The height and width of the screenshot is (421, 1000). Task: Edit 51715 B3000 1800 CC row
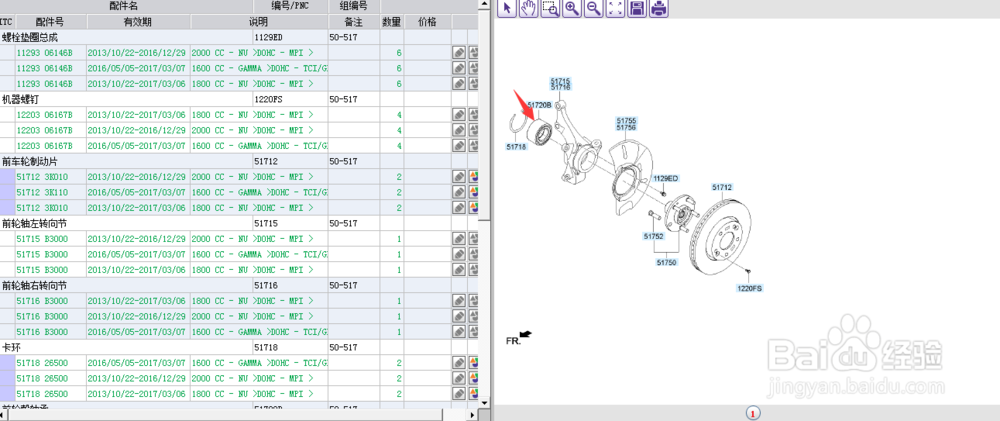coord(459,270)
